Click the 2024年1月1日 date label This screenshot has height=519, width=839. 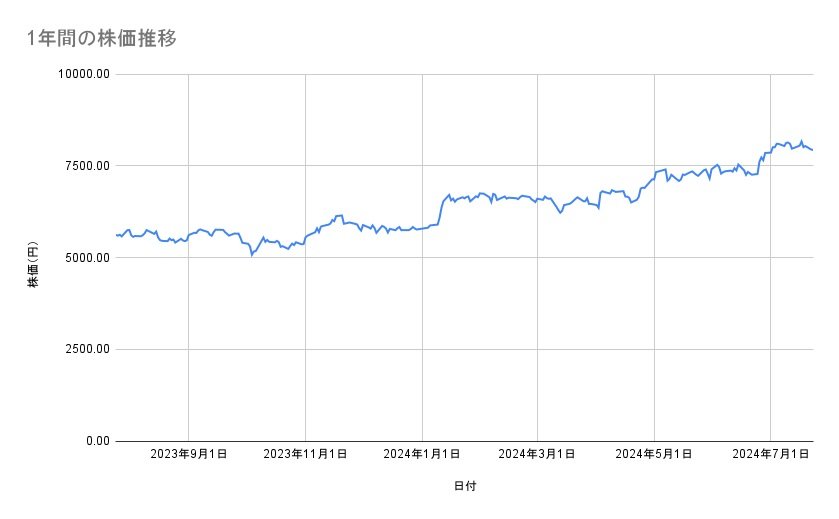(x=422, y=454)
